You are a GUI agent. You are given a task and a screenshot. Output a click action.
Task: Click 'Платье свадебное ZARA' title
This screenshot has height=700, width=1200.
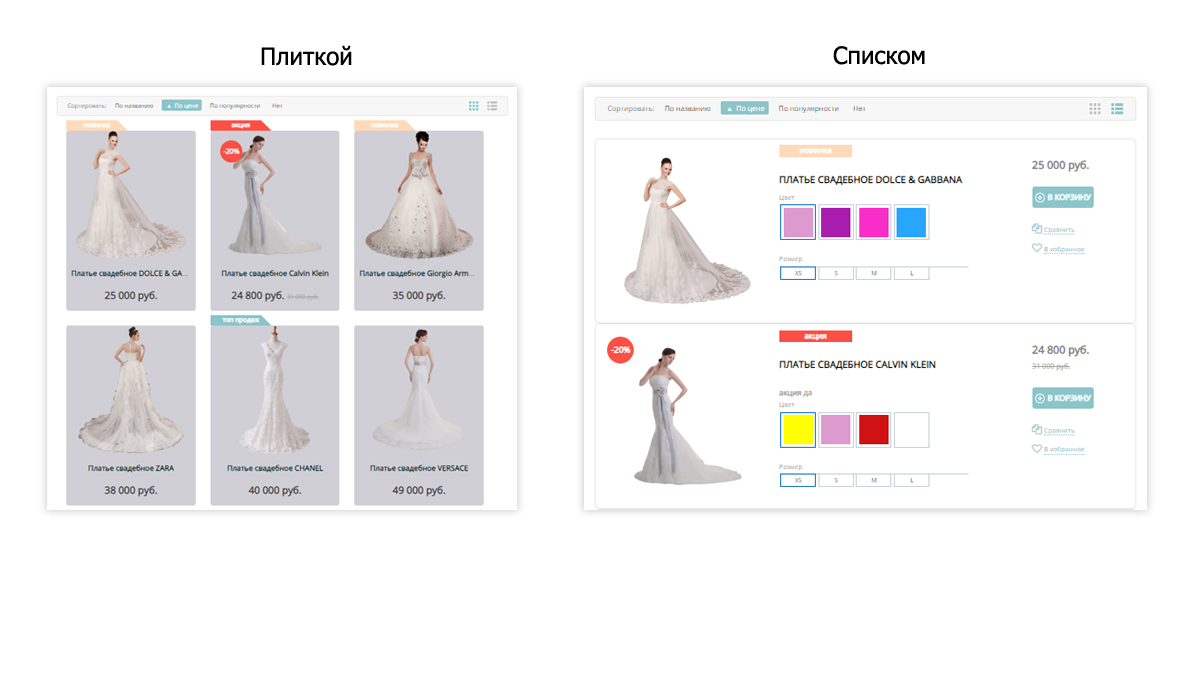(x=131, y=468)
